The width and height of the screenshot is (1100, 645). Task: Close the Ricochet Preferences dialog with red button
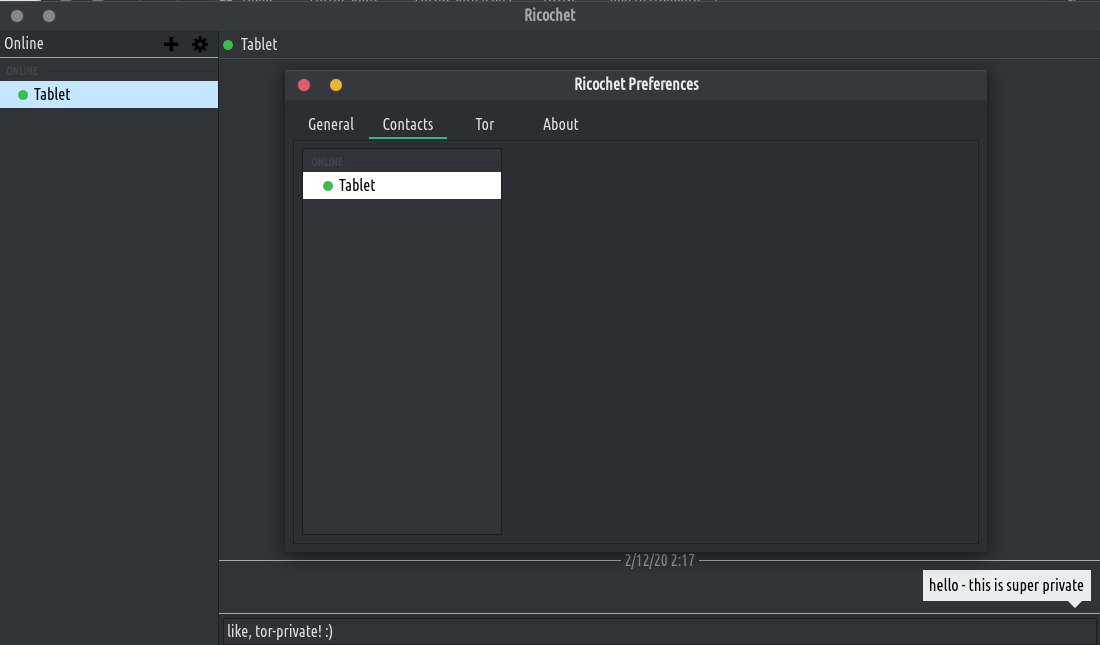pyautogui.click(x=304, y=85)
